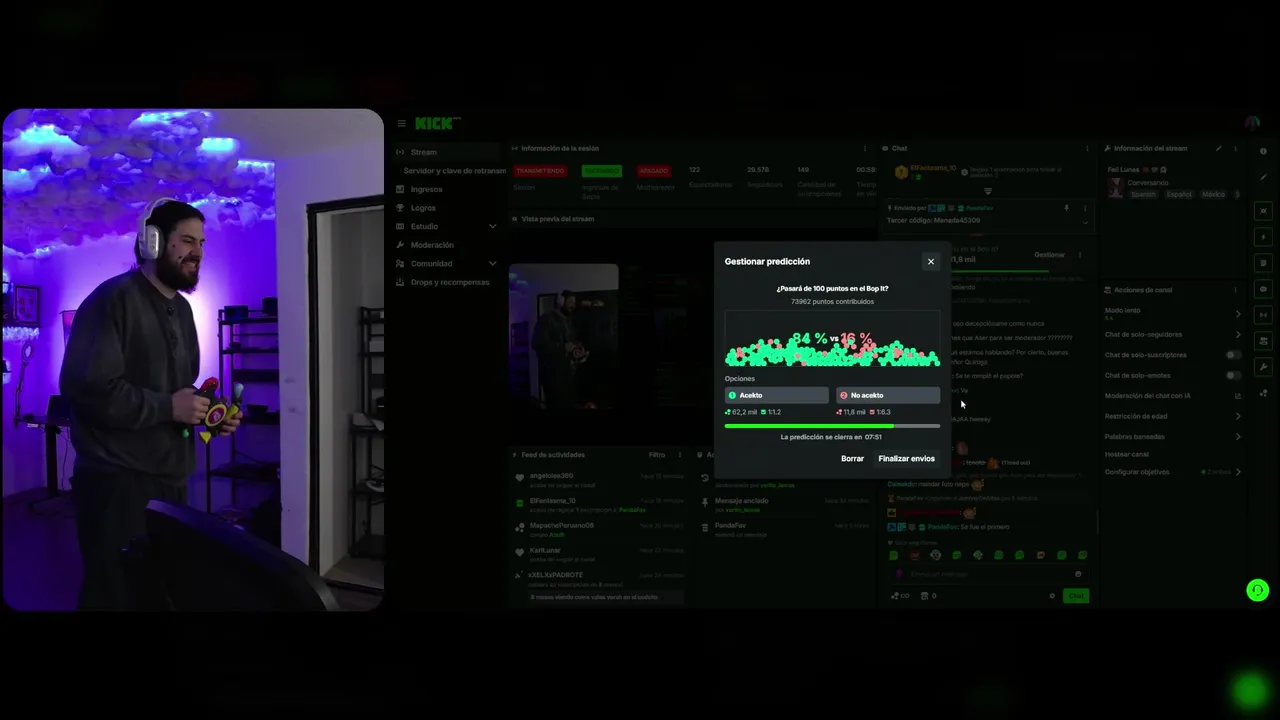Image resolution: width=1280 pixels, height=720 pixels.
Task: Select the Acekto prediction option
Action: (x=777, y=395)
